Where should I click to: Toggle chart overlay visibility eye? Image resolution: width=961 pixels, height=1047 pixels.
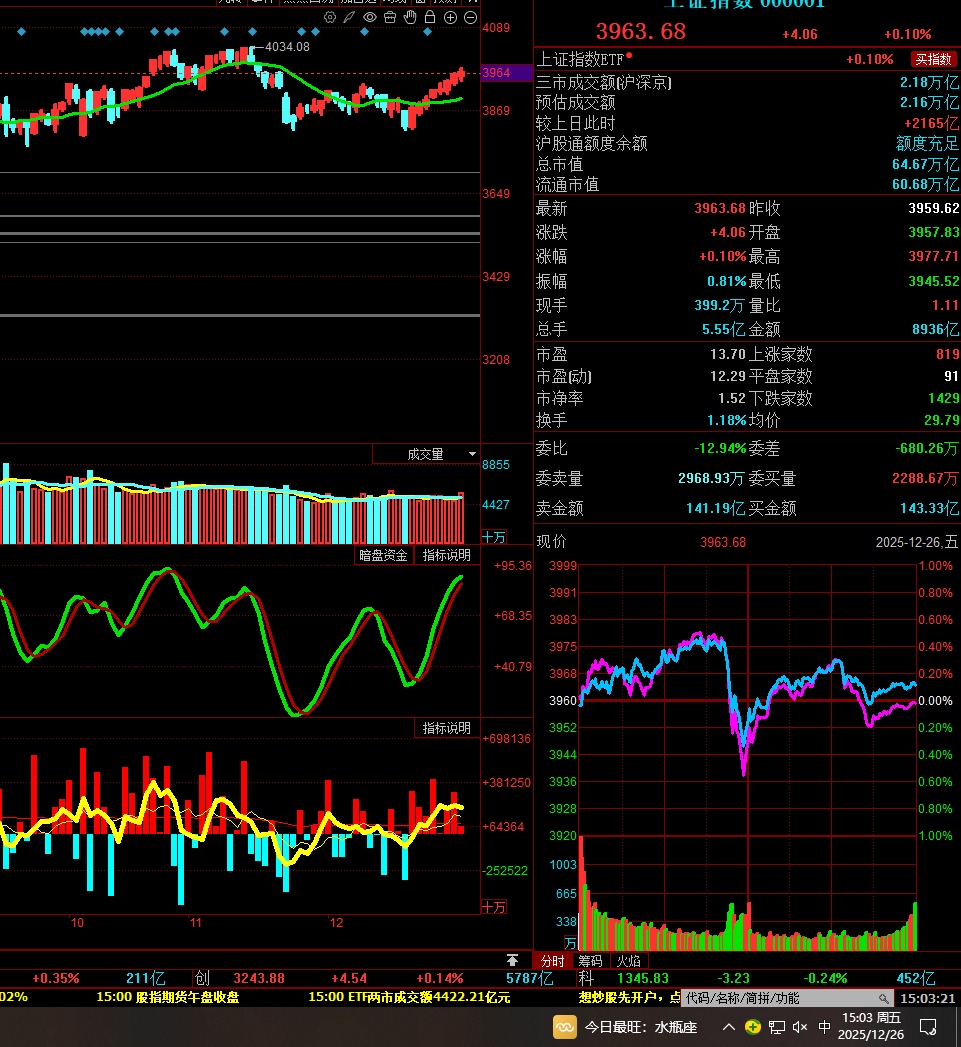click(370, 17)
